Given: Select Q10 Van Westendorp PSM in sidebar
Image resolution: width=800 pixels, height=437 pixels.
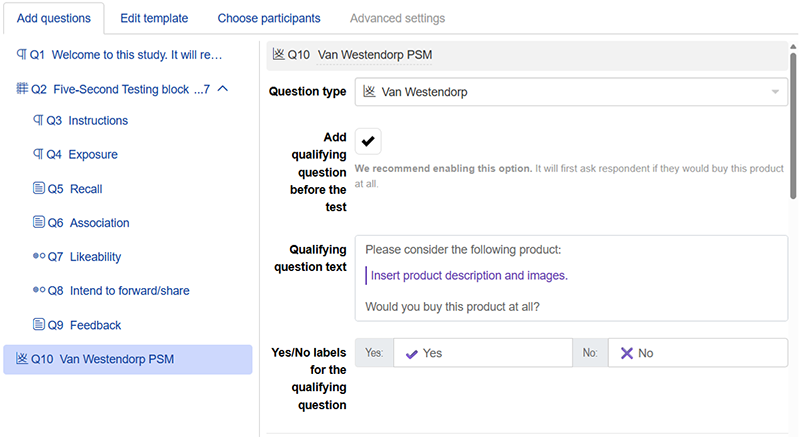Looking at the screenshot, I should [x=128, y=359].
